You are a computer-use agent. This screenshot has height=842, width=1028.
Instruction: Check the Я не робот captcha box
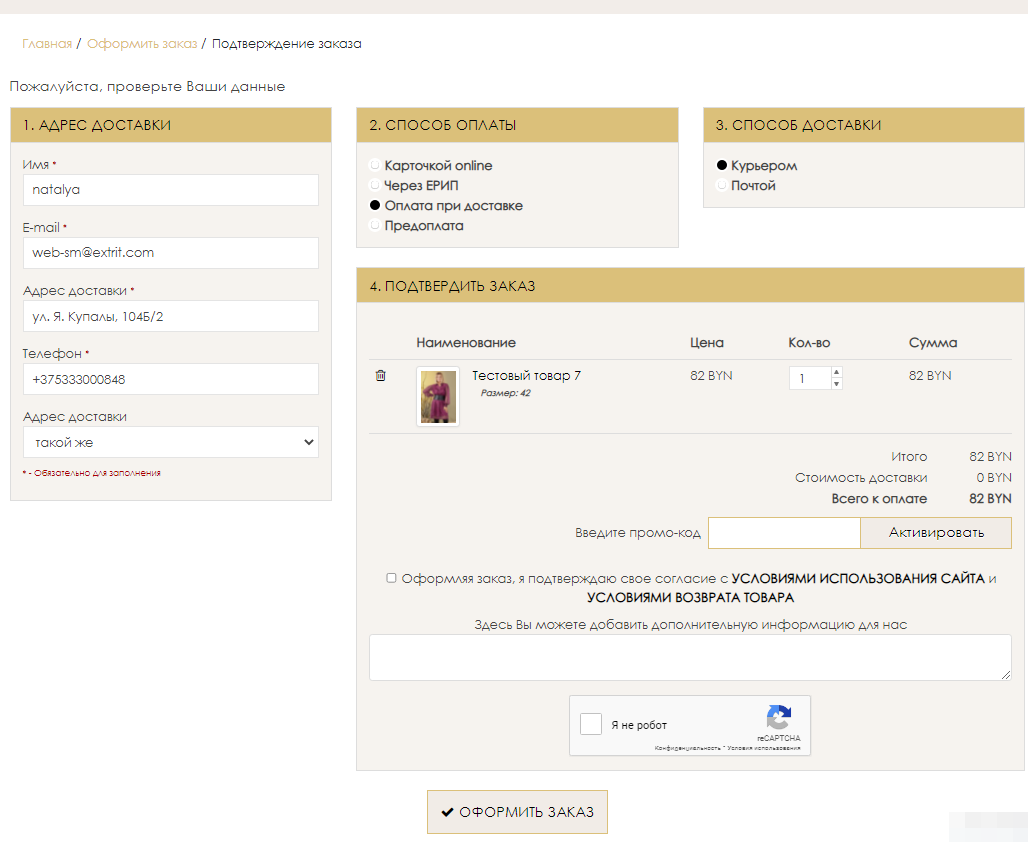tap(591, 724)
